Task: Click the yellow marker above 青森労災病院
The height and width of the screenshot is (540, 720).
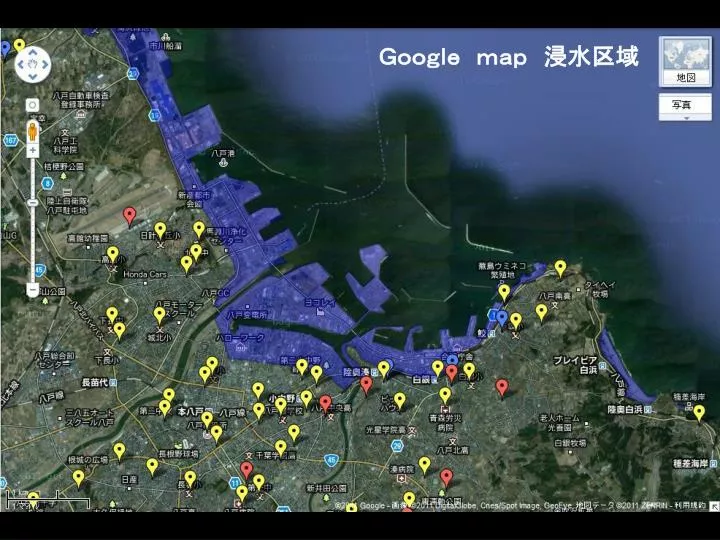Action: pos(445,394)
